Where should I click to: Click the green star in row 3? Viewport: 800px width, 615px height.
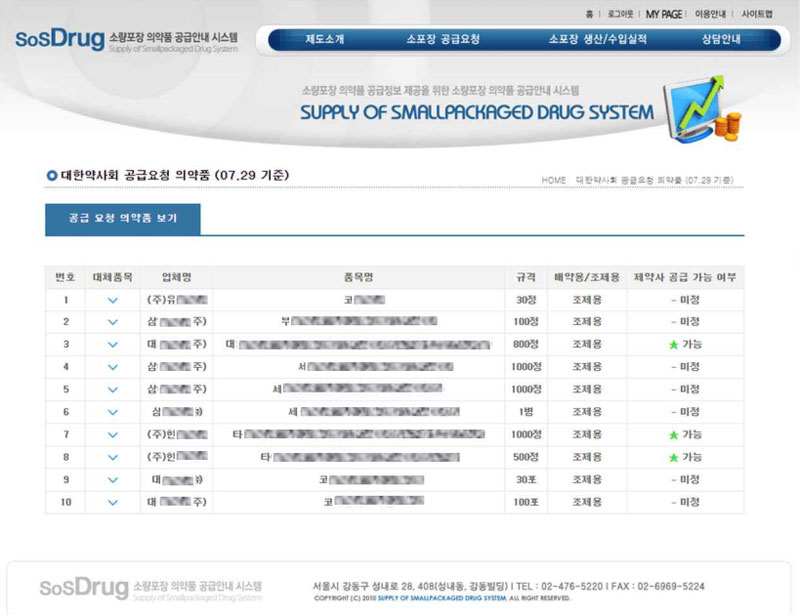point(673,345)
